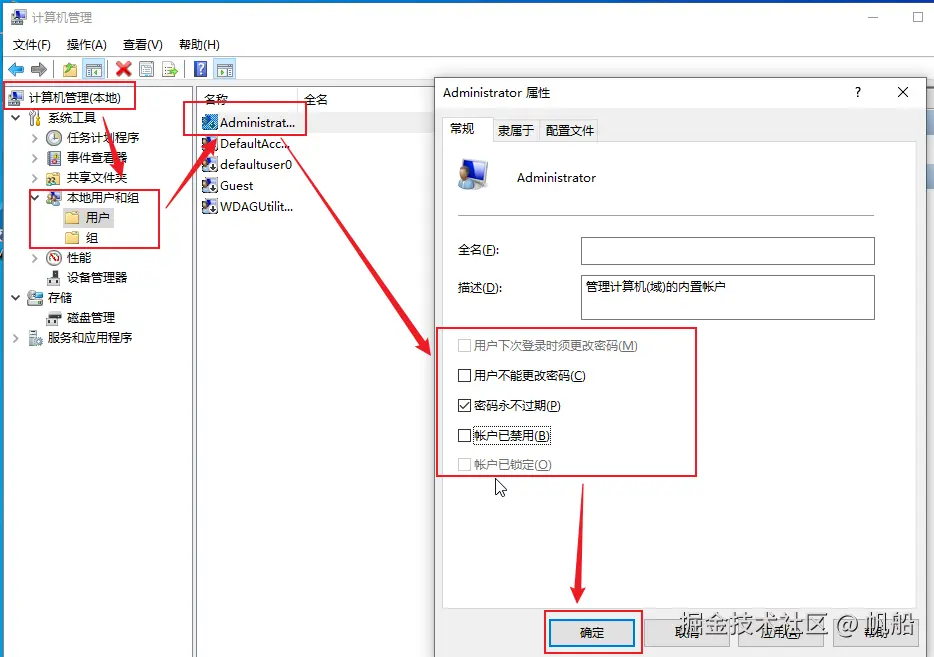Toggle the show/hide action pane icon
The image size is (934, 657).
point(224,68)
